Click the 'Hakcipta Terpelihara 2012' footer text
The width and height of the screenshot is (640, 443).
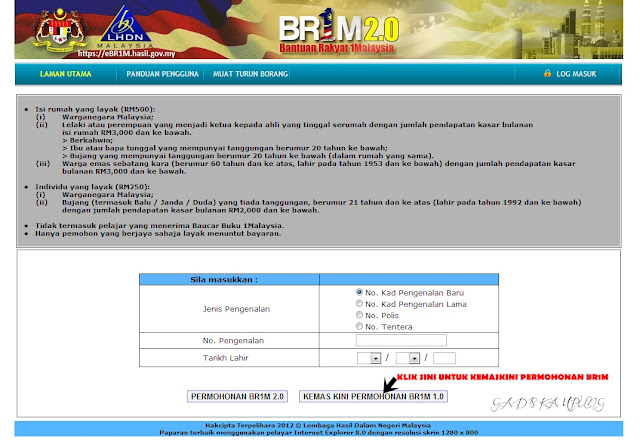[x=318, y=425]
